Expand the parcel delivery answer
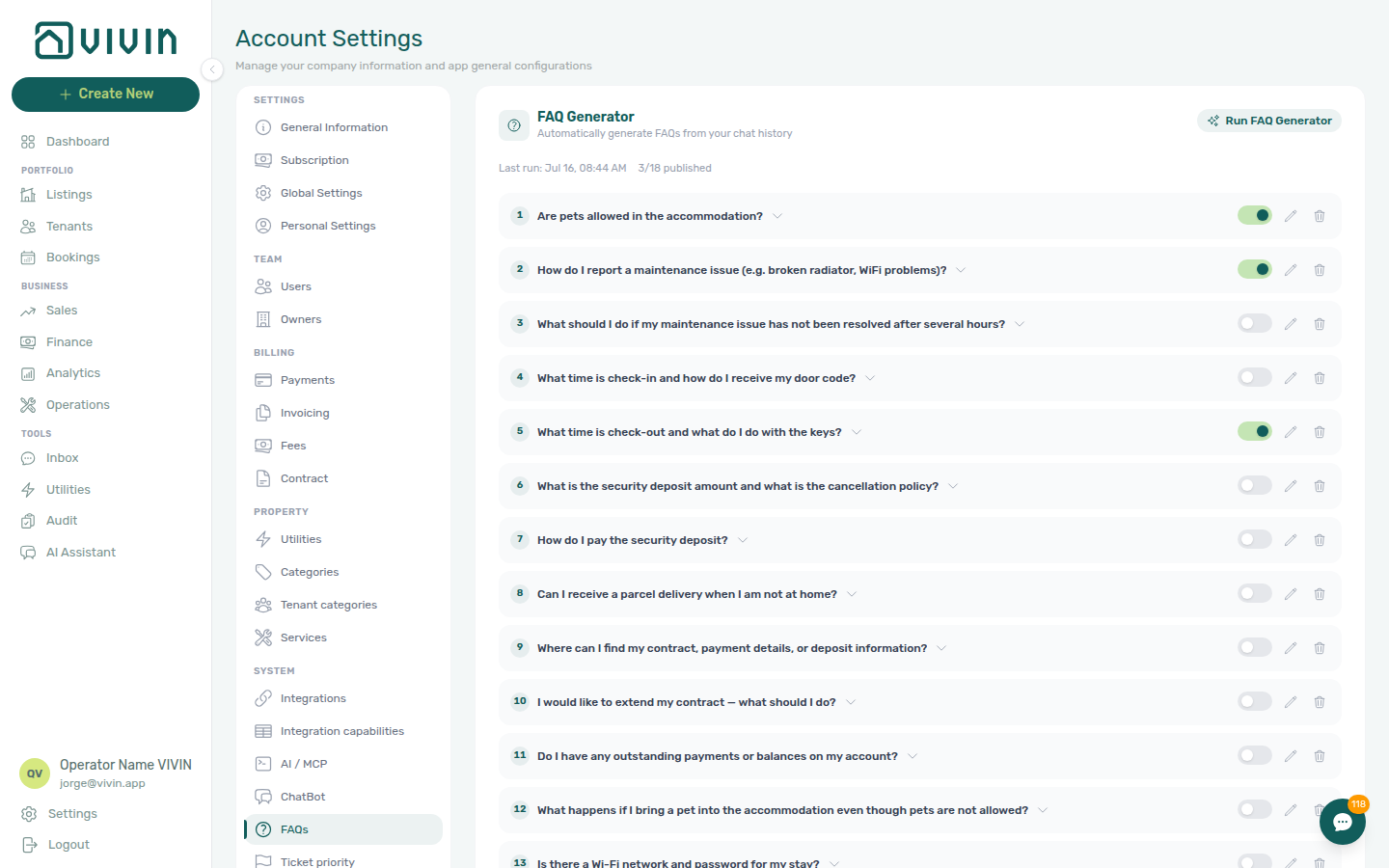1389x868 pixels. 852,594
